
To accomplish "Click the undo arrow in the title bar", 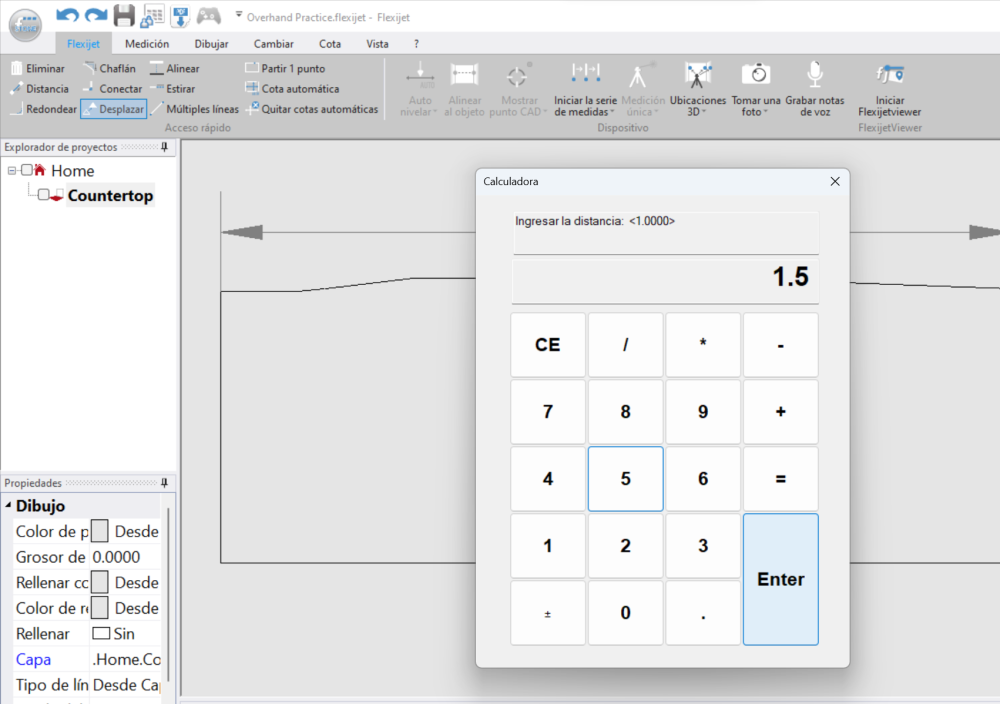I will [67, 15].
